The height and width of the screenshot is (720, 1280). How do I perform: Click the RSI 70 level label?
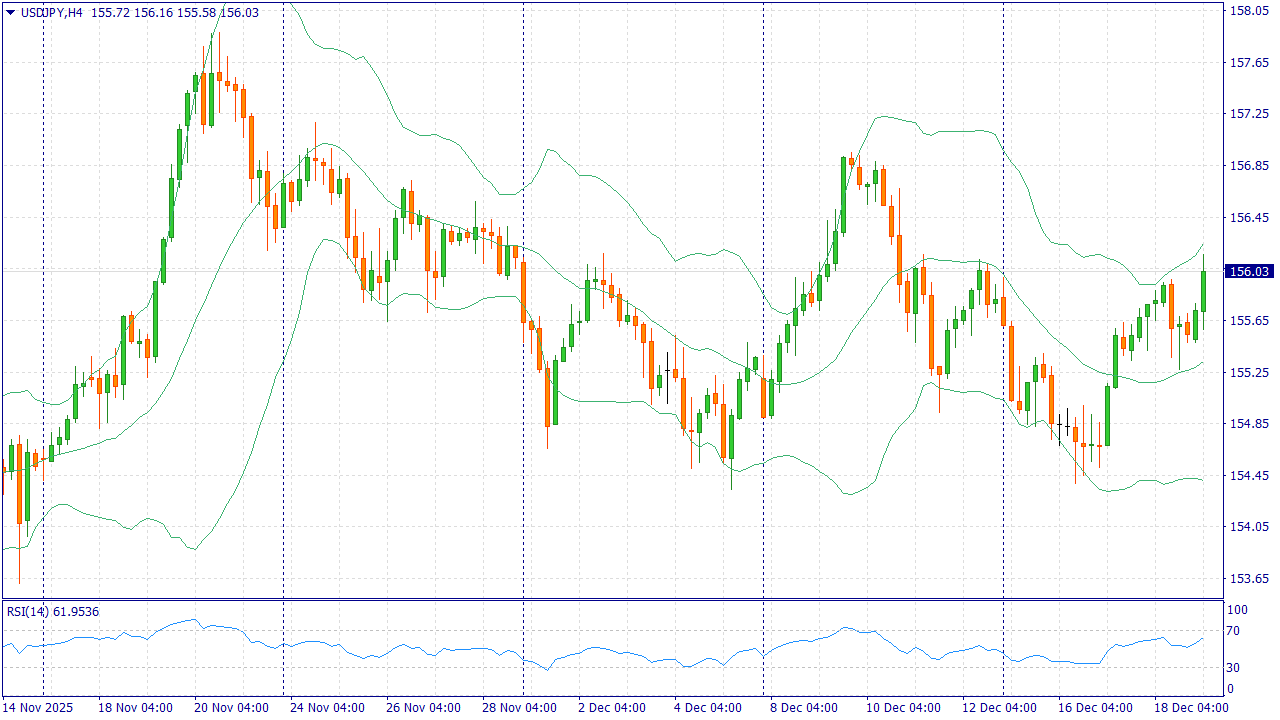1234,631
